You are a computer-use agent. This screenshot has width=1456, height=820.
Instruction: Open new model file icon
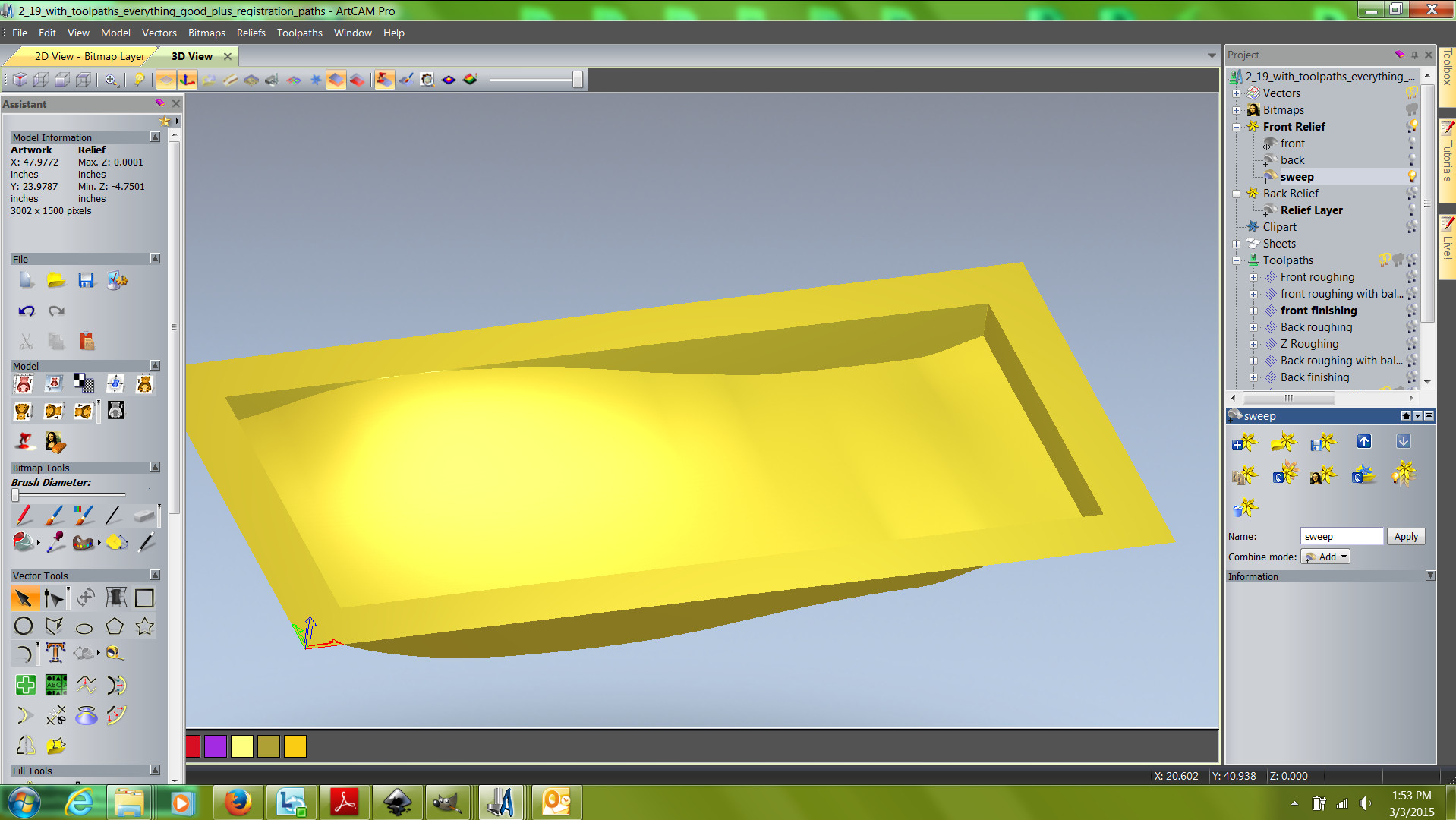click(27, 280)
